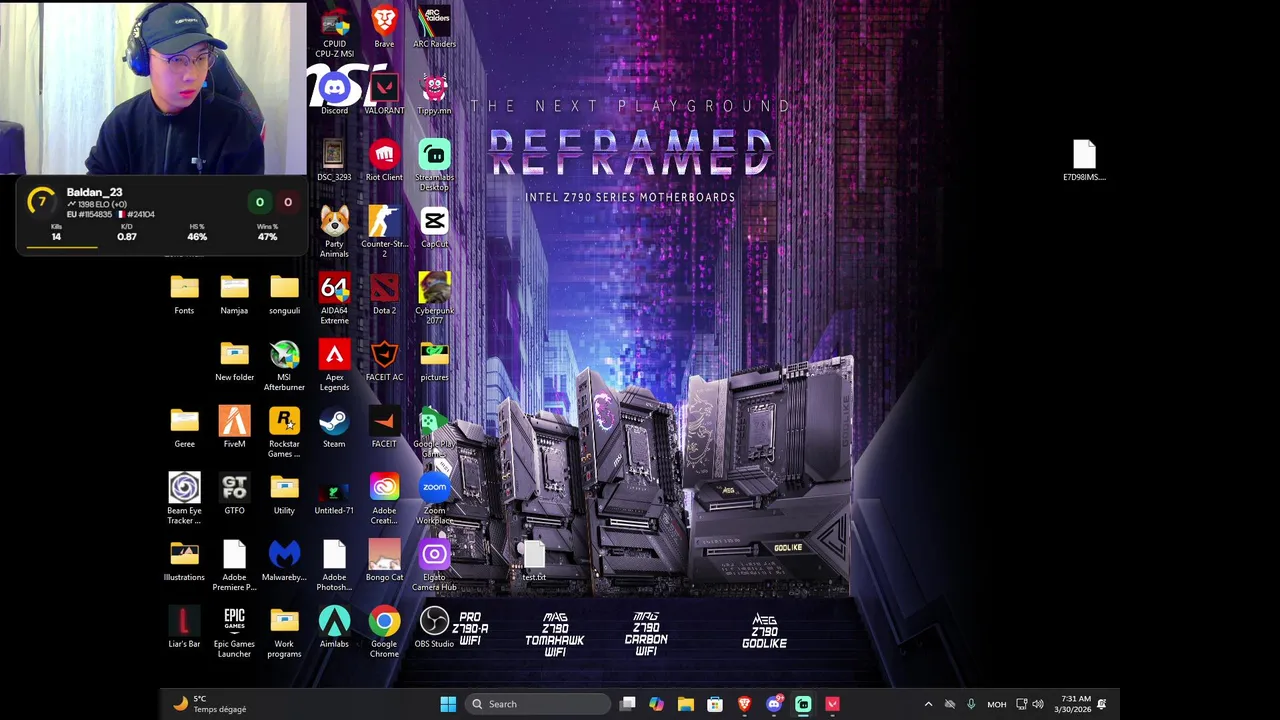Viewport: 1280px width, 720px height.
Task: Switch the MOH input language indicator
Action: [x=997, y=704]
